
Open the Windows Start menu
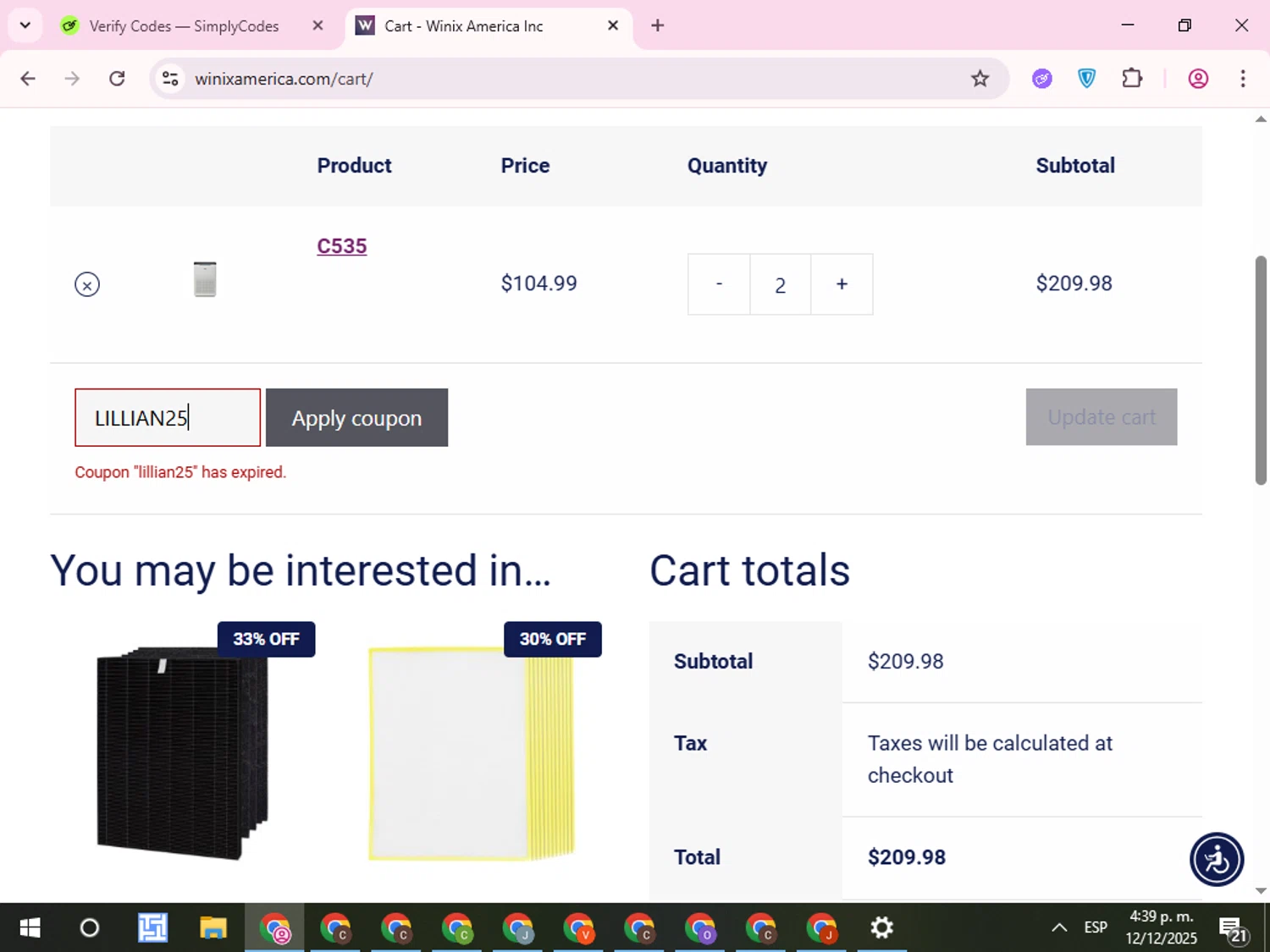pyautogui.click(x=30, y=928)
